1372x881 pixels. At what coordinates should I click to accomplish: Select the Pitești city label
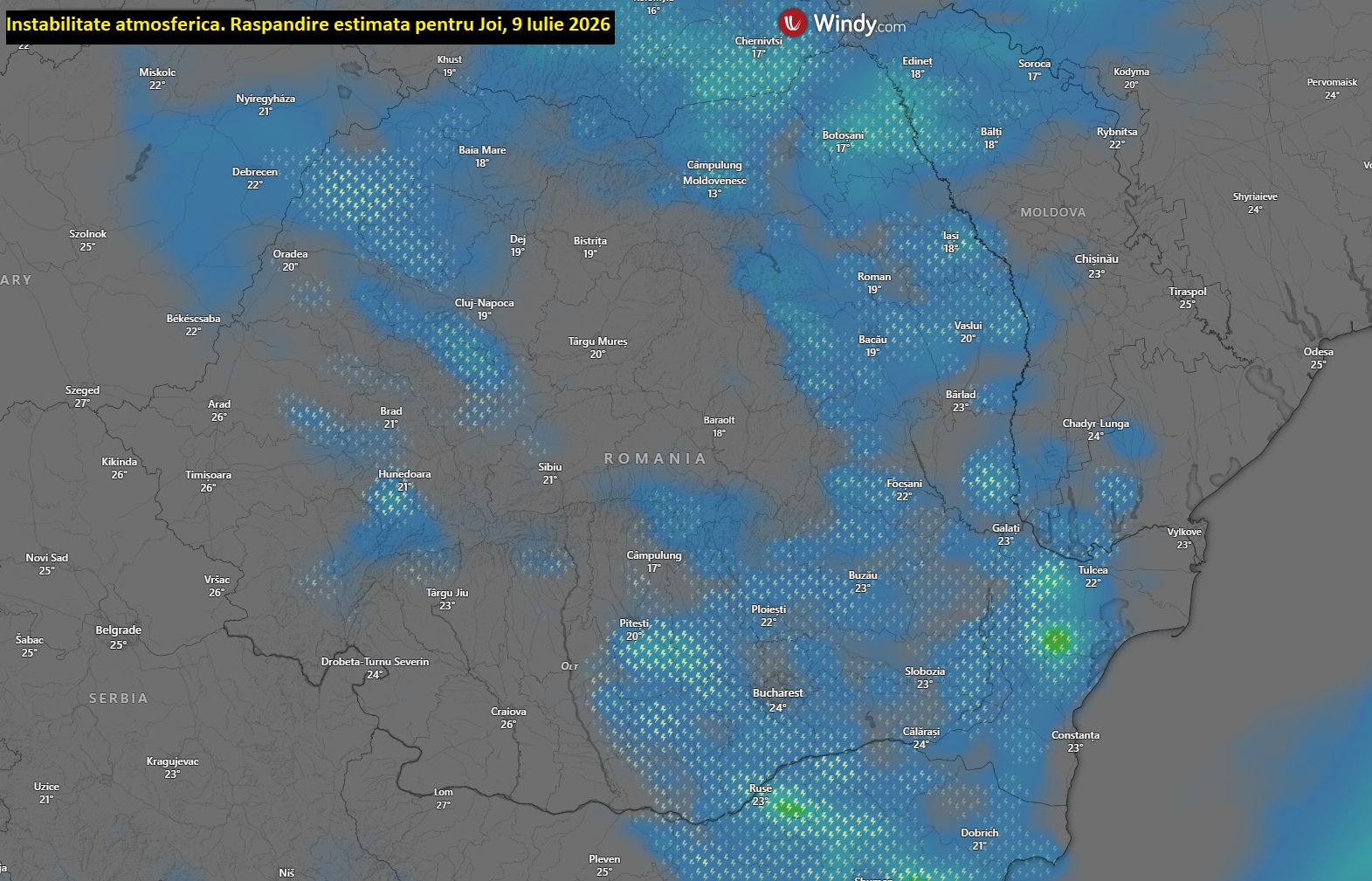[x=634, y=623]
